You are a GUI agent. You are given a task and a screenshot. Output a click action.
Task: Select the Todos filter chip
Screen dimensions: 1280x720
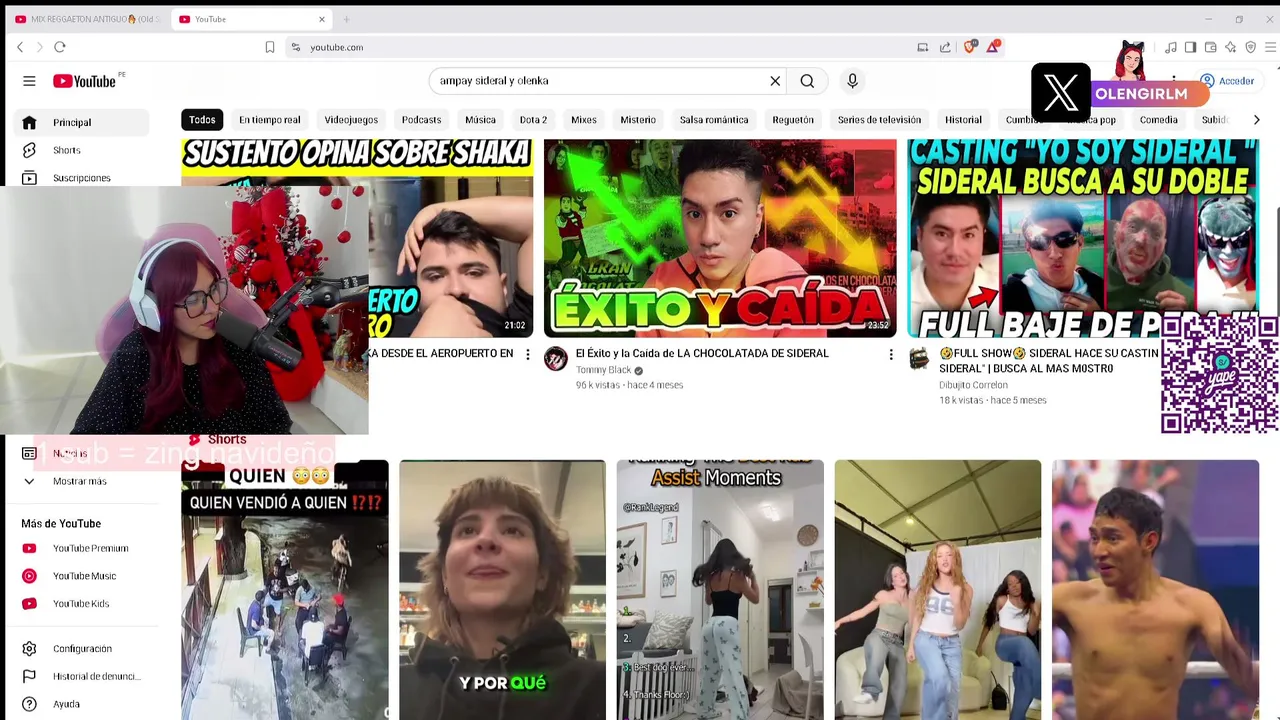point(202,120)
